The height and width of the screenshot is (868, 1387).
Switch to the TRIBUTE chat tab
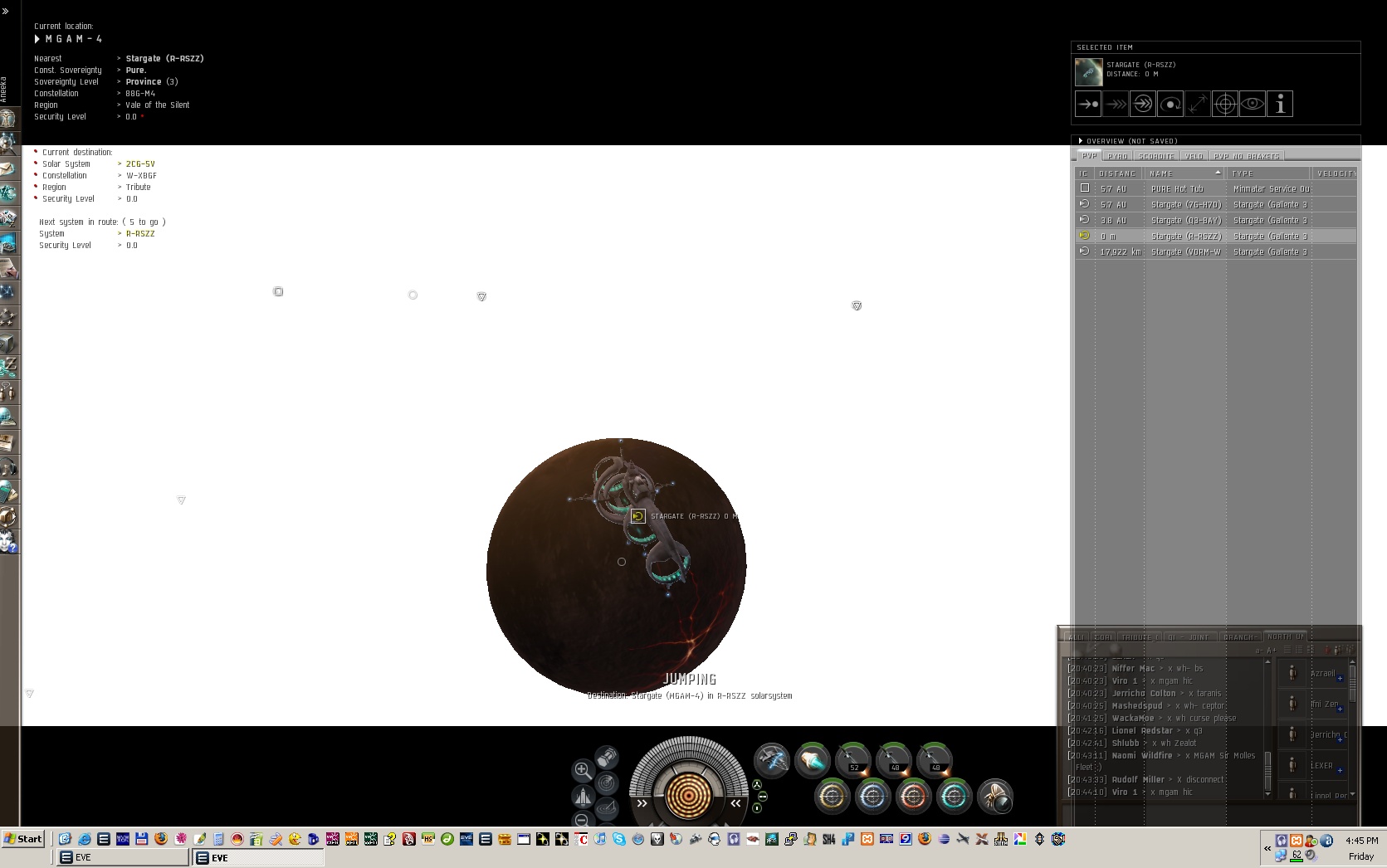1139,637
